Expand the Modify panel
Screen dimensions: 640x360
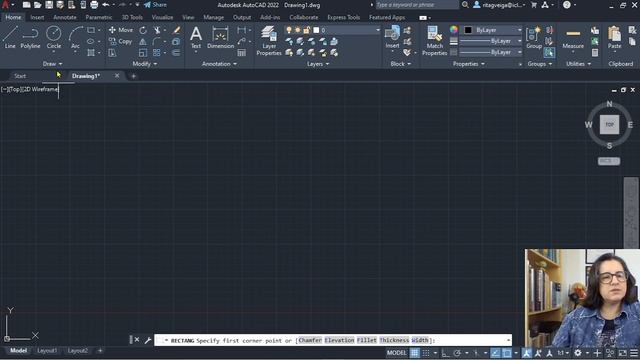pos(144,64)
